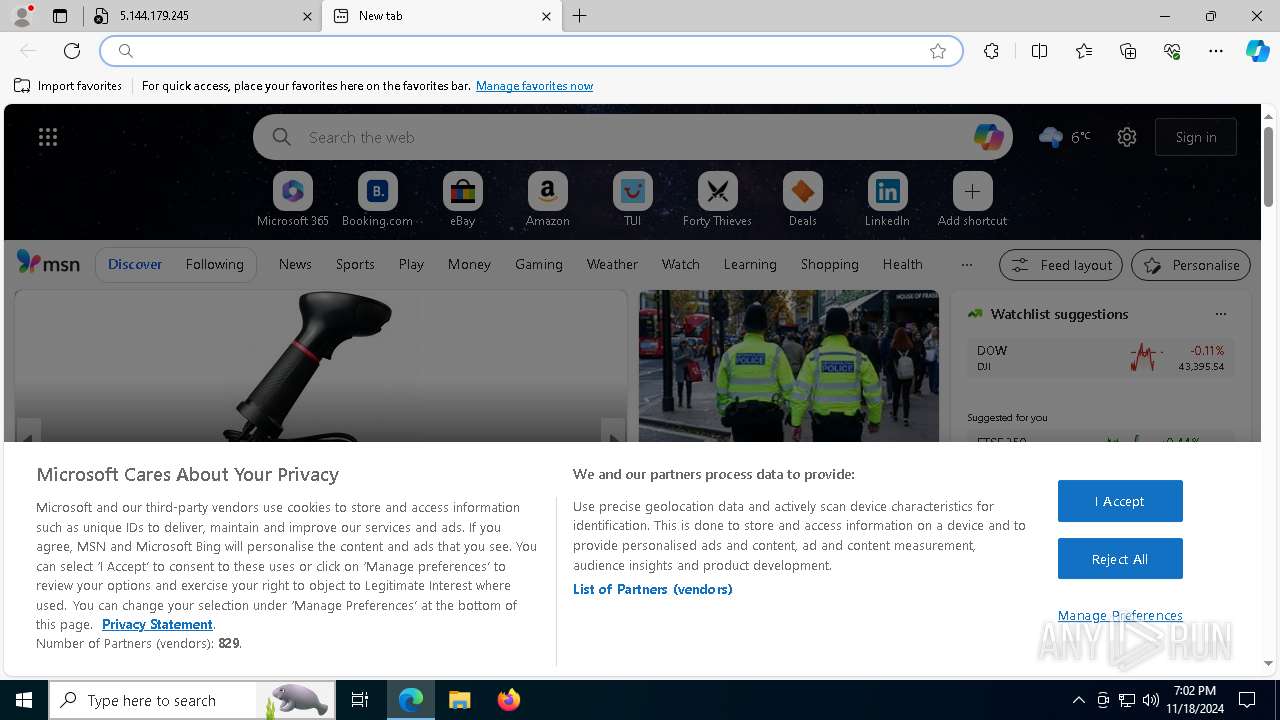
Task: Open the eBay shortcut
Action: point(462,200)
